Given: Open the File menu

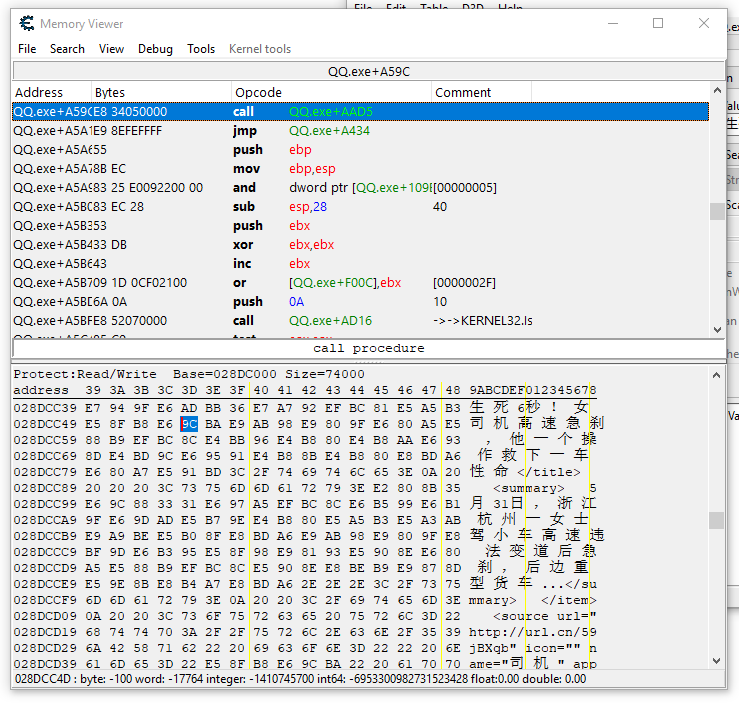Looking at the screenshot, I should click(27, 49).
